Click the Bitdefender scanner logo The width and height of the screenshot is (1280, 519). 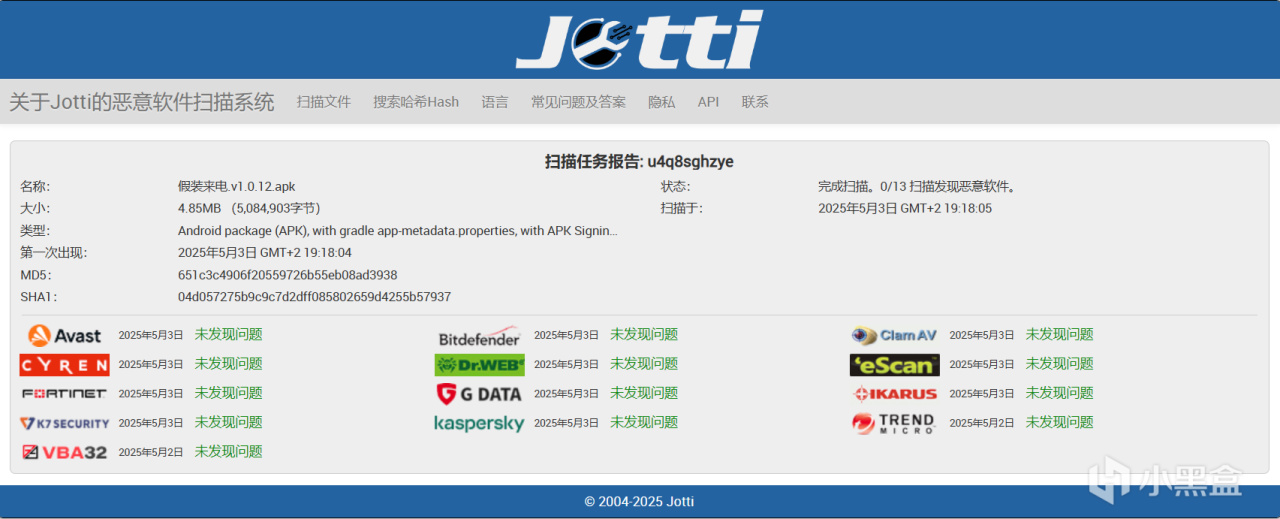(480, 335)
